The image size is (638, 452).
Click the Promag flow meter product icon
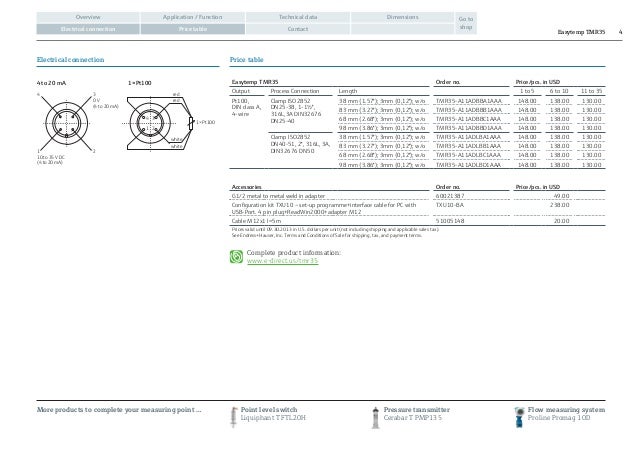point(519,417)
